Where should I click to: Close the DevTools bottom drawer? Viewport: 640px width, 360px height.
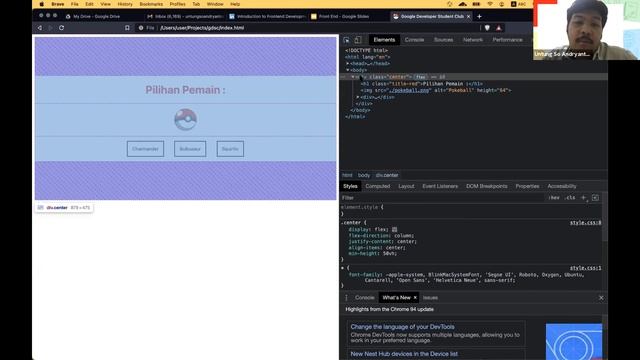click(x=601, y=298)
